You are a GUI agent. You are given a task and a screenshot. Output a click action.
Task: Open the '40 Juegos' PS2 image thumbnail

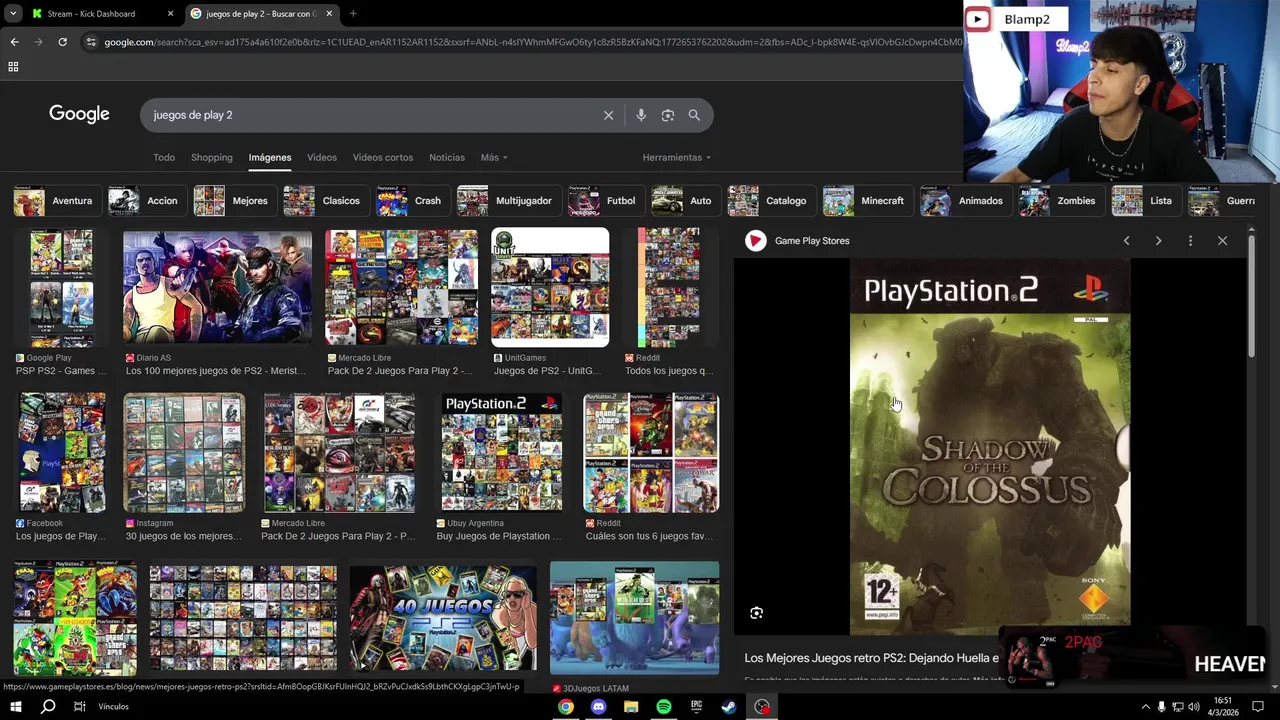click(443, 617)
